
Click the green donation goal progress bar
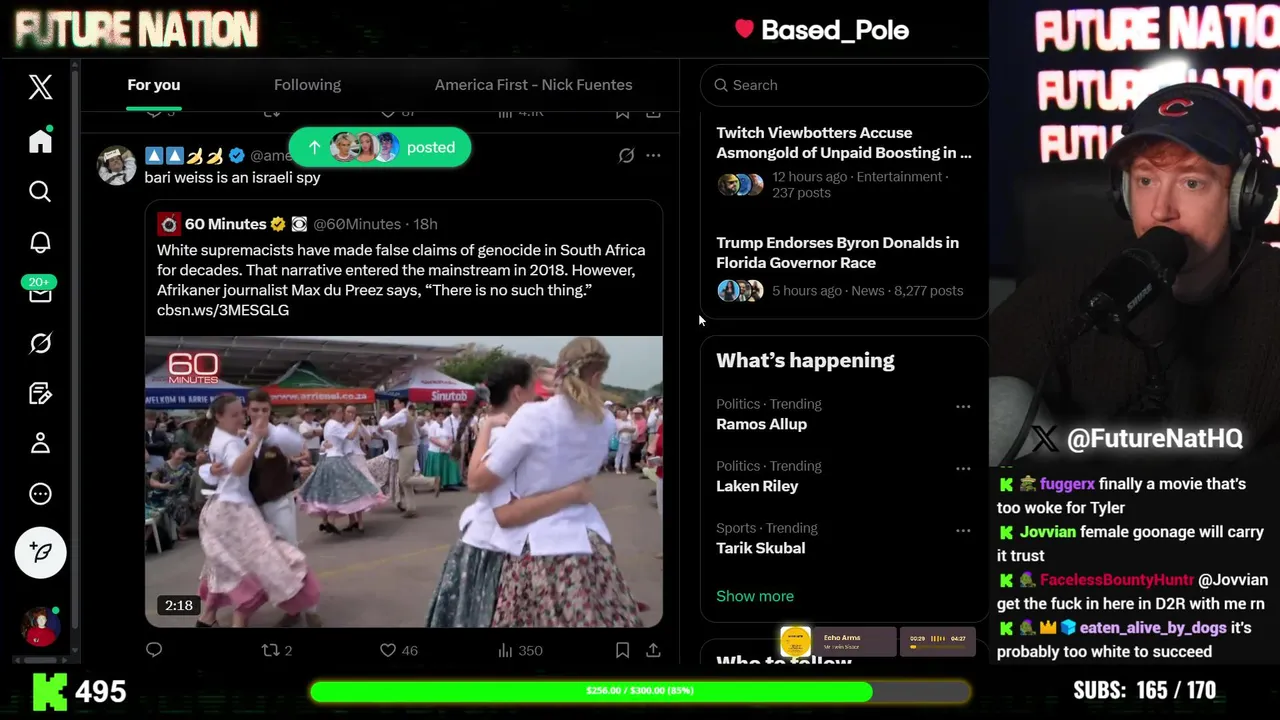click(x=640, y=691)
